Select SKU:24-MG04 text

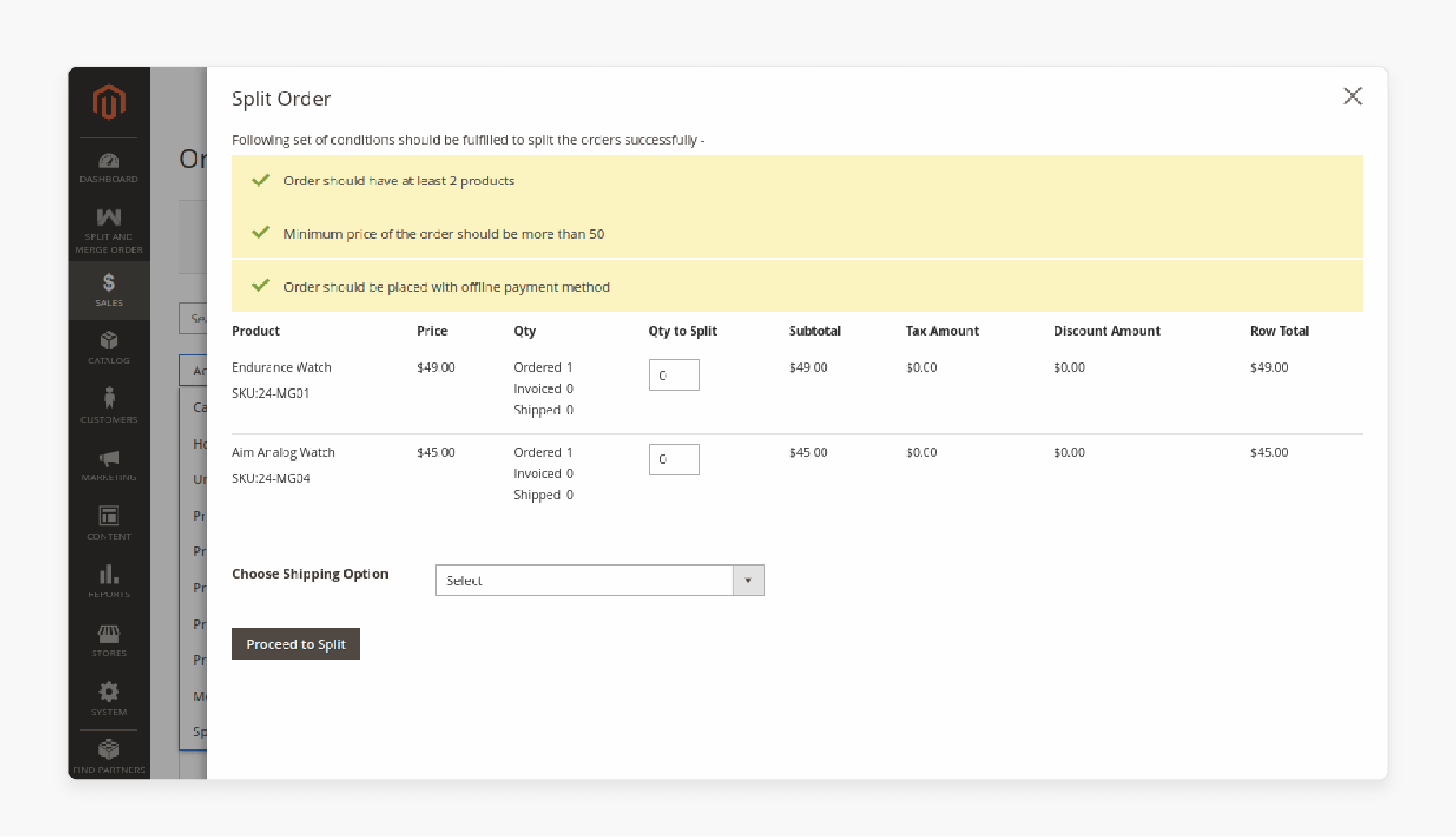click(271, 479)
